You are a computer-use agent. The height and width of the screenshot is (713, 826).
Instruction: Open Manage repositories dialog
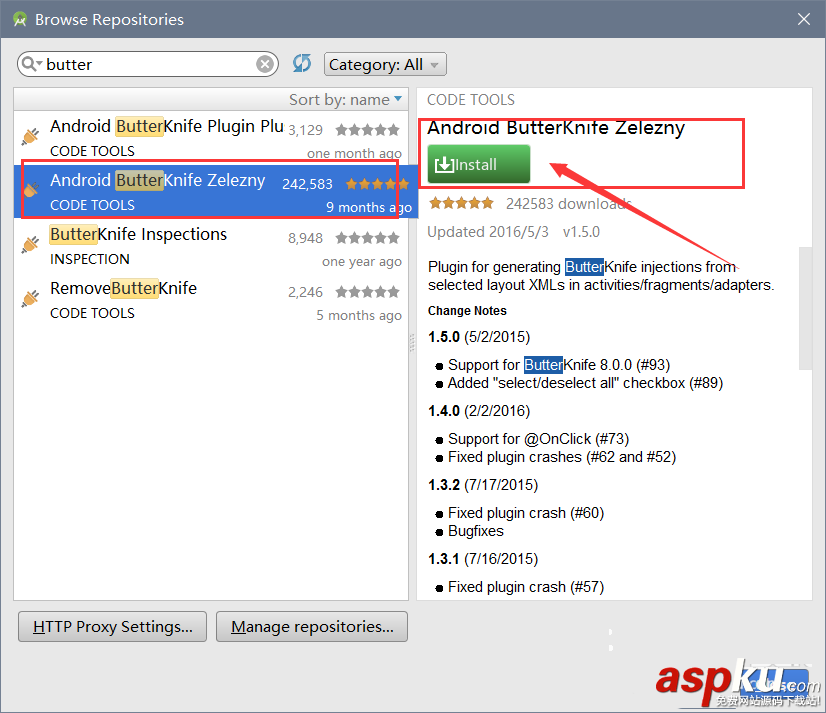312,627
